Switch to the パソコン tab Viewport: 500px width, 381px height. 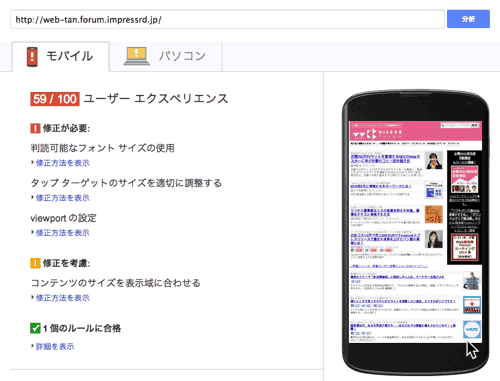[x=165, y=56]
